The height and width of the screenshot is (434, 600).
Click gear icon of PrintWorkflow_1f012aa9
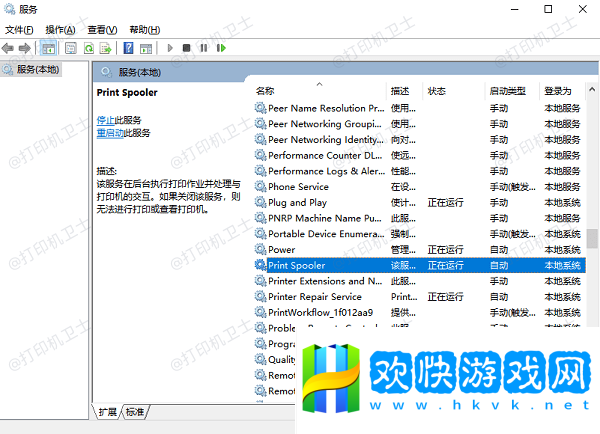coord(261,312)
